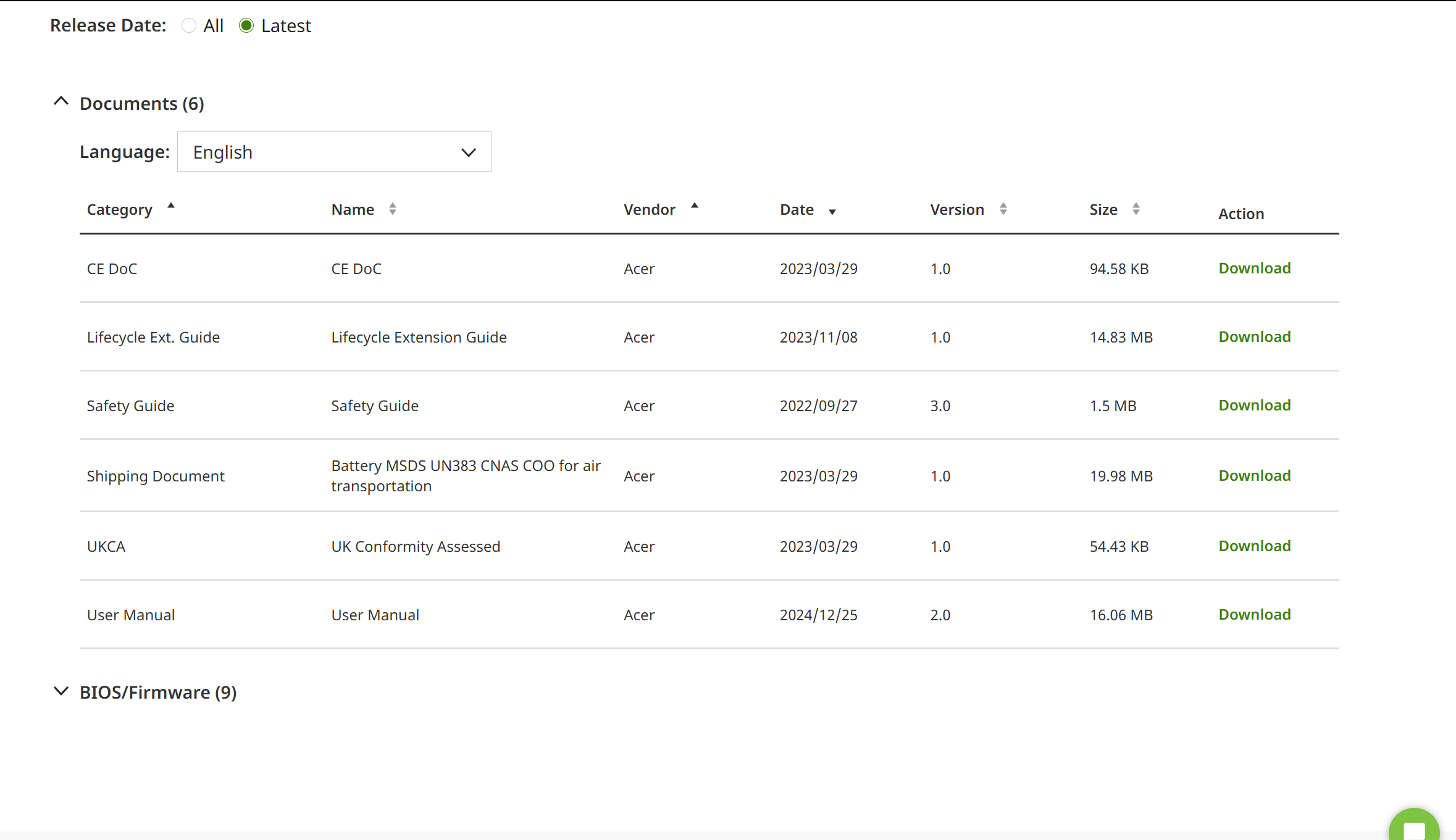Collapse the Documents (6) section

[61, 102]
